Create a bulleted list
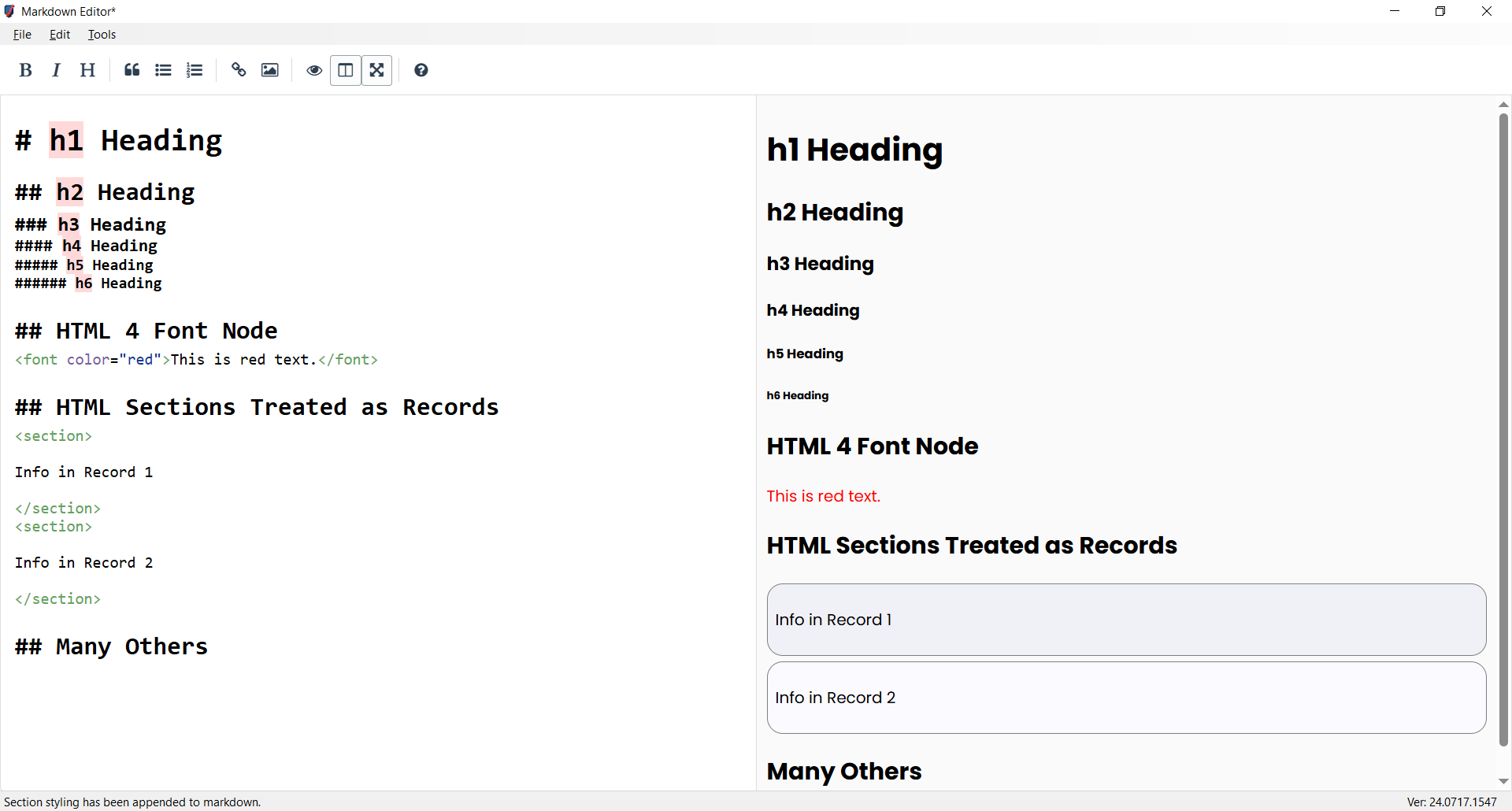This screenshot has height=811, width=1512. [163, 70]
